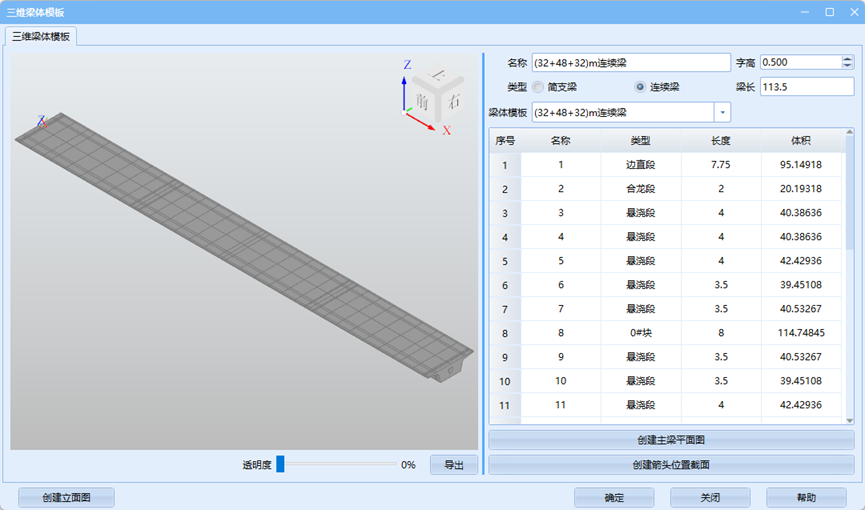Click the 右 face of the view cube

pyautogui.click(x=453, y=100)
